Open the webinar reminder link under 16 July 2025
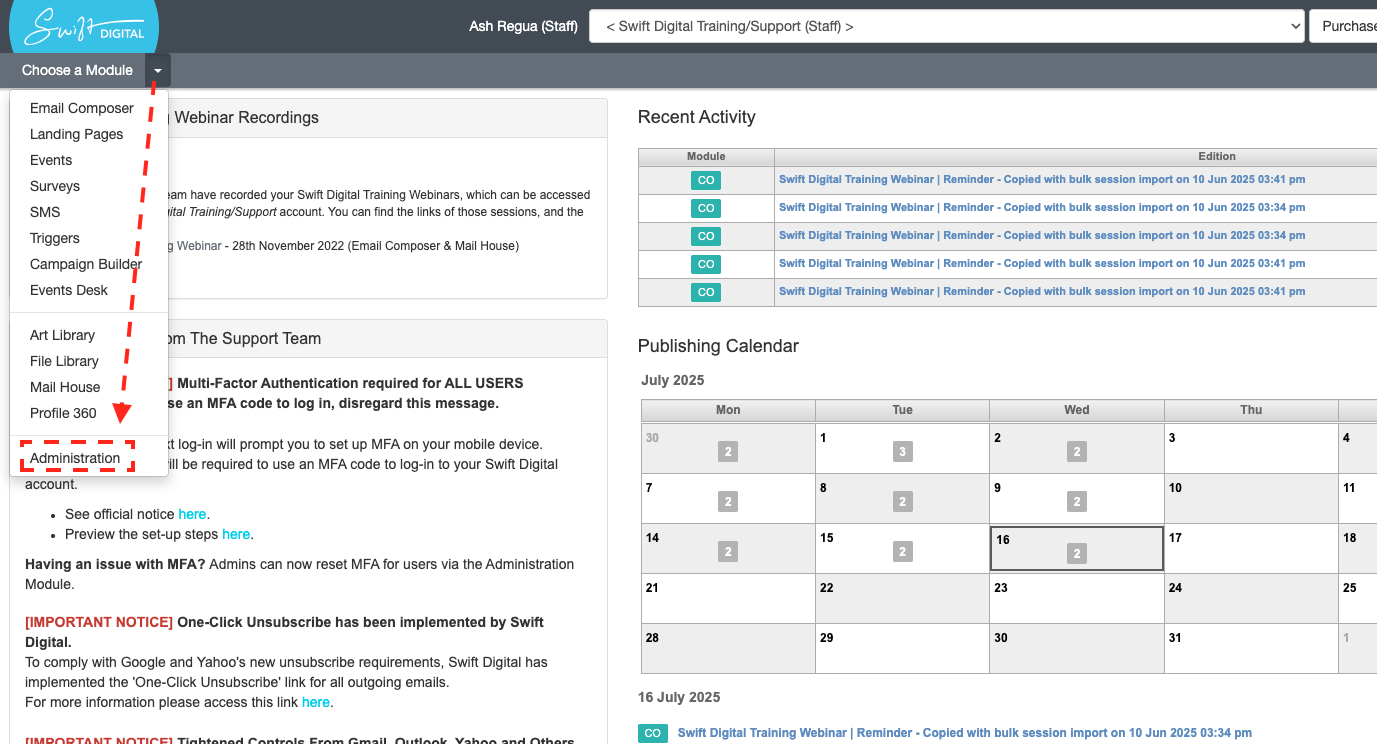This screenshot has width=1377, height=744. click(x=964, y=733)
